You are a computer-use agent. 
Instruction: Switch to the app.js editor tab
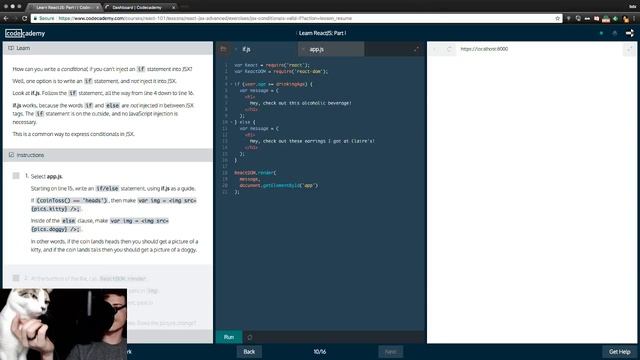[331, 49]
